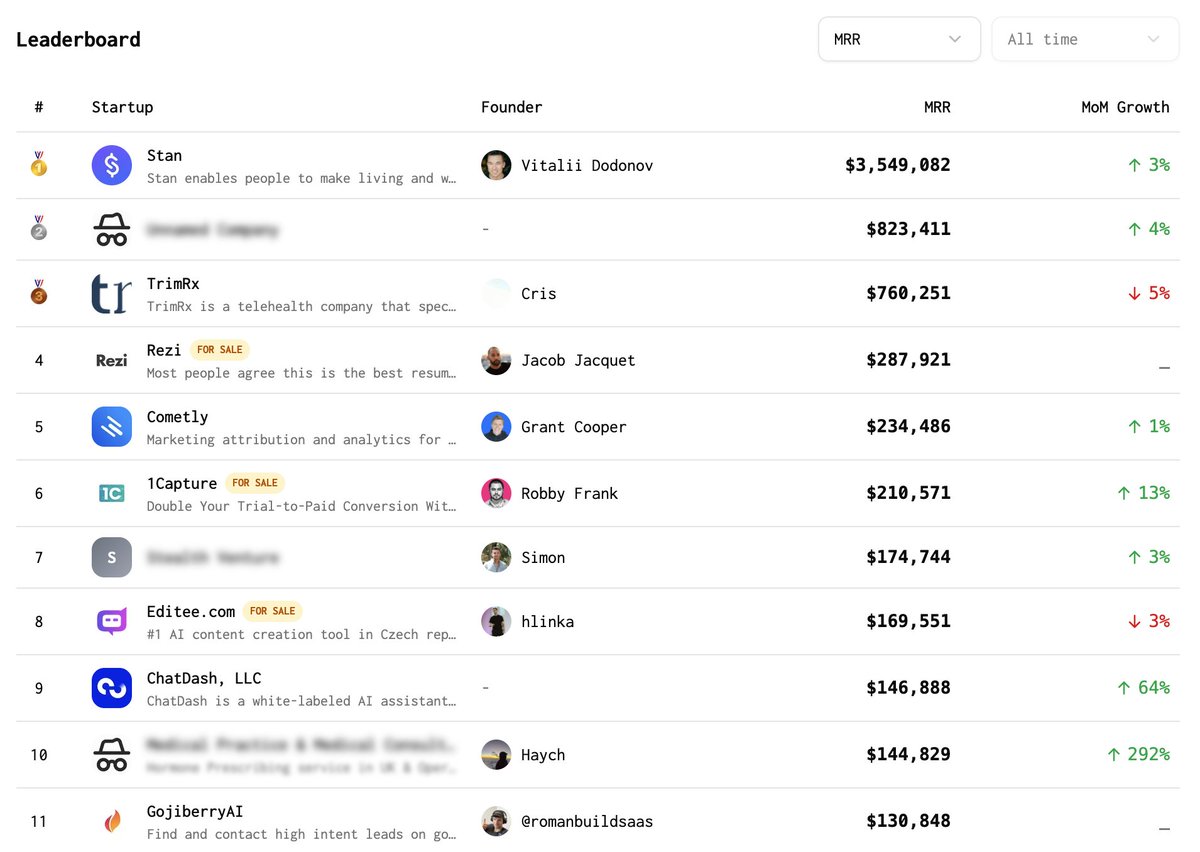Click the Rezi logo
Viewport: 1200px width, 852px height.
112,360
